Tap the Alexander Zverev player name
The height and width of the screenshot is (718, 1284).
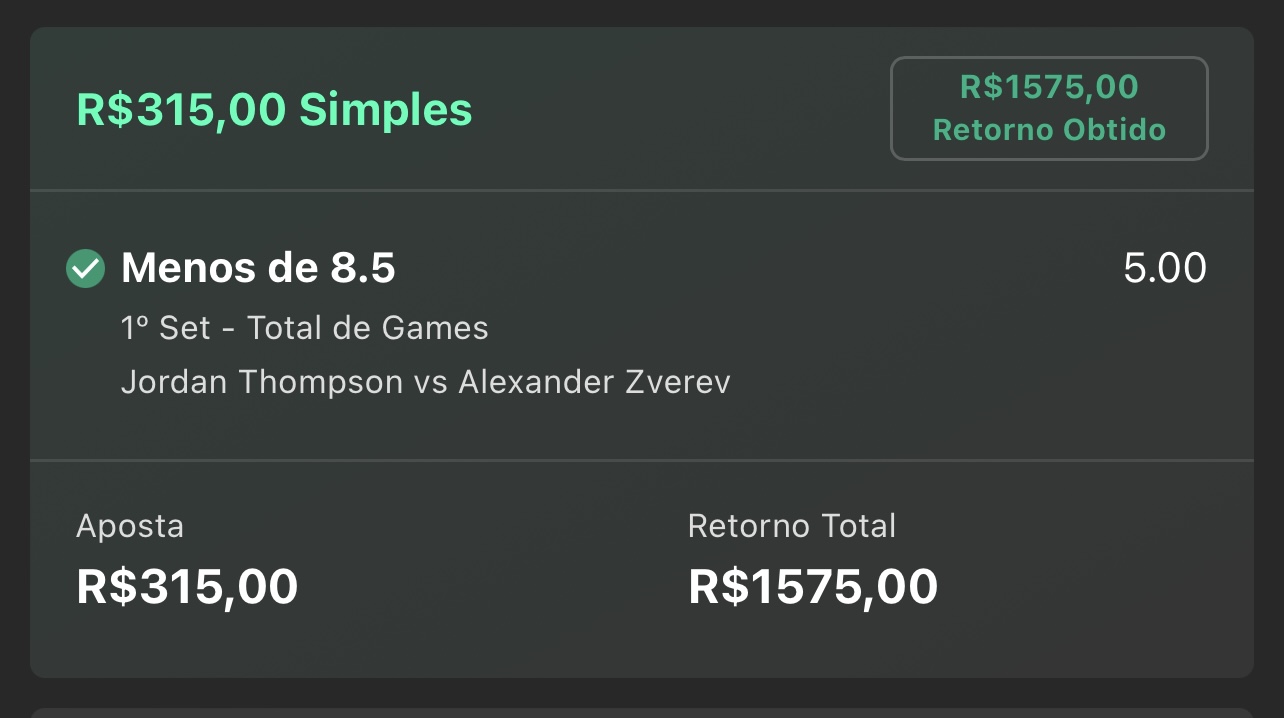pyautogui.click(x=594, y=382)
